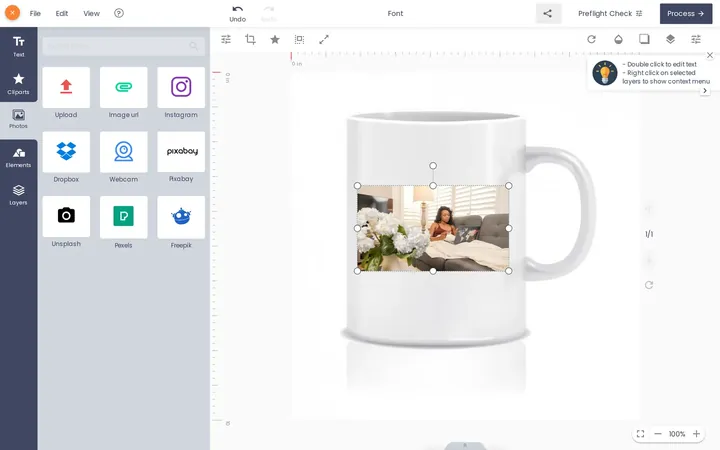Toggle fullscreen canvas view
The image size is (720, 450).
pos(641,433)
